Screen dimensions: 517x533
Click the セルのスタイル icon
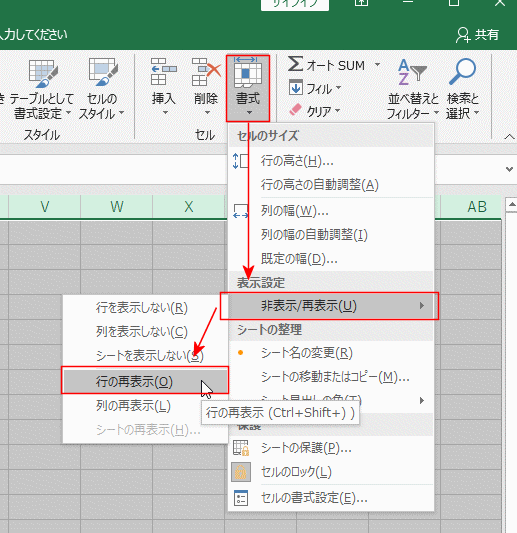103,72
